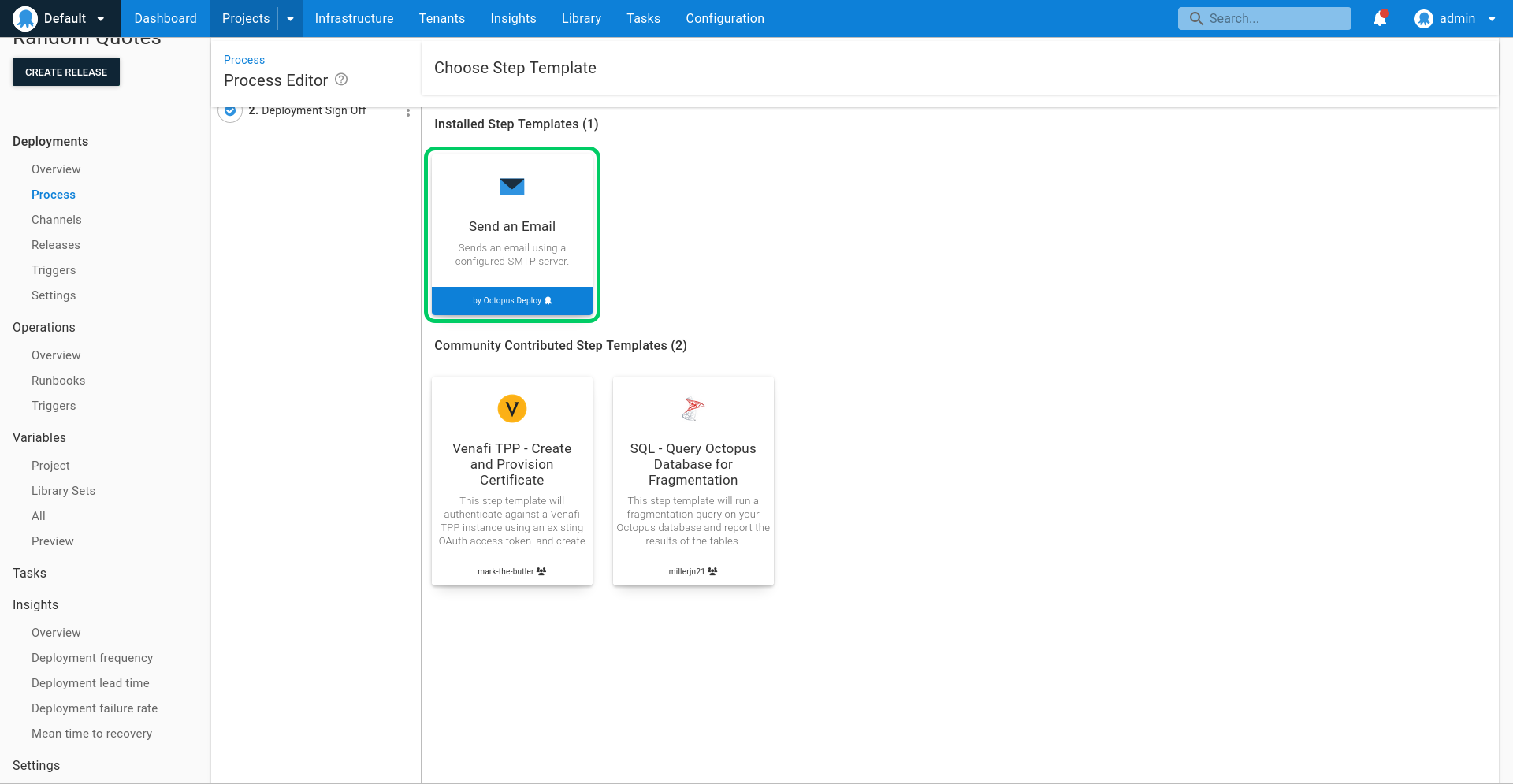Click the Installed Step Templates (1) heading
The width and height of the screenshot is (1513, 784).
click(x=516, y=124)
